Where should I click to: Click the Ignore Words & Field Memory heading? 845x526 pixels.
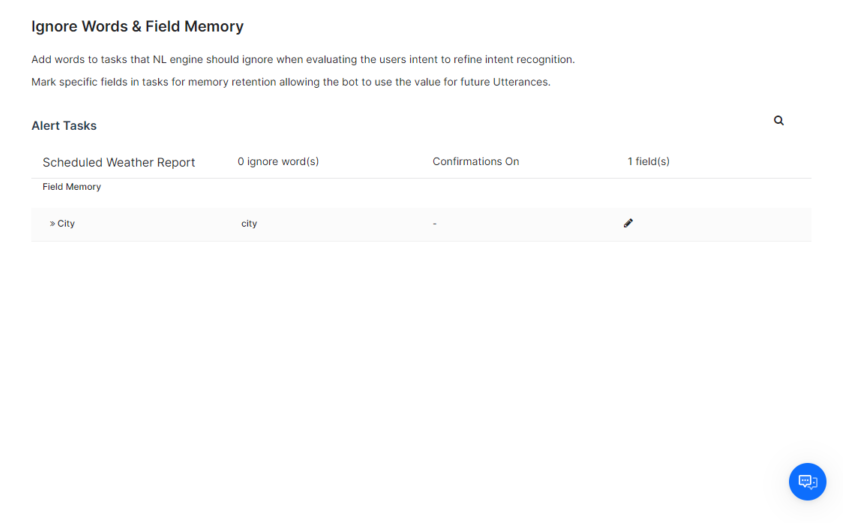pos(137,27)
